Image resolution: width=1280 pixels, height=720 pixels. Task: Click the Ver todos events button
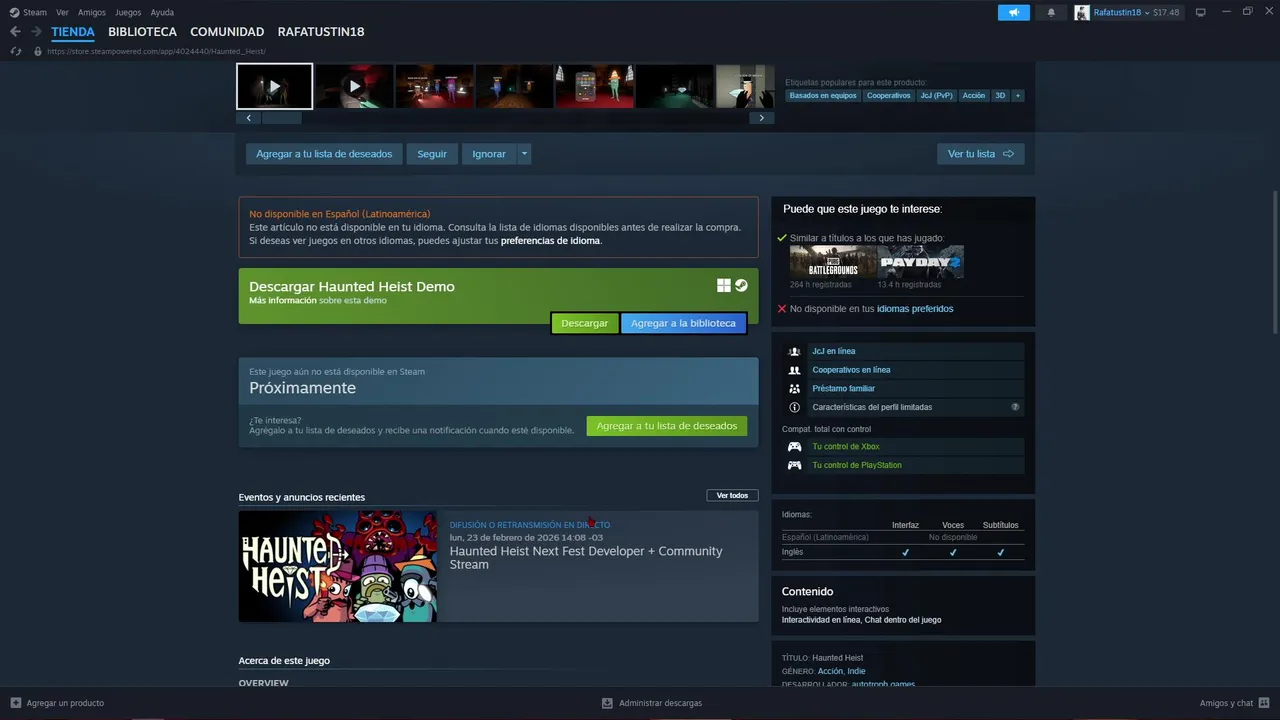tap(732, 496)
